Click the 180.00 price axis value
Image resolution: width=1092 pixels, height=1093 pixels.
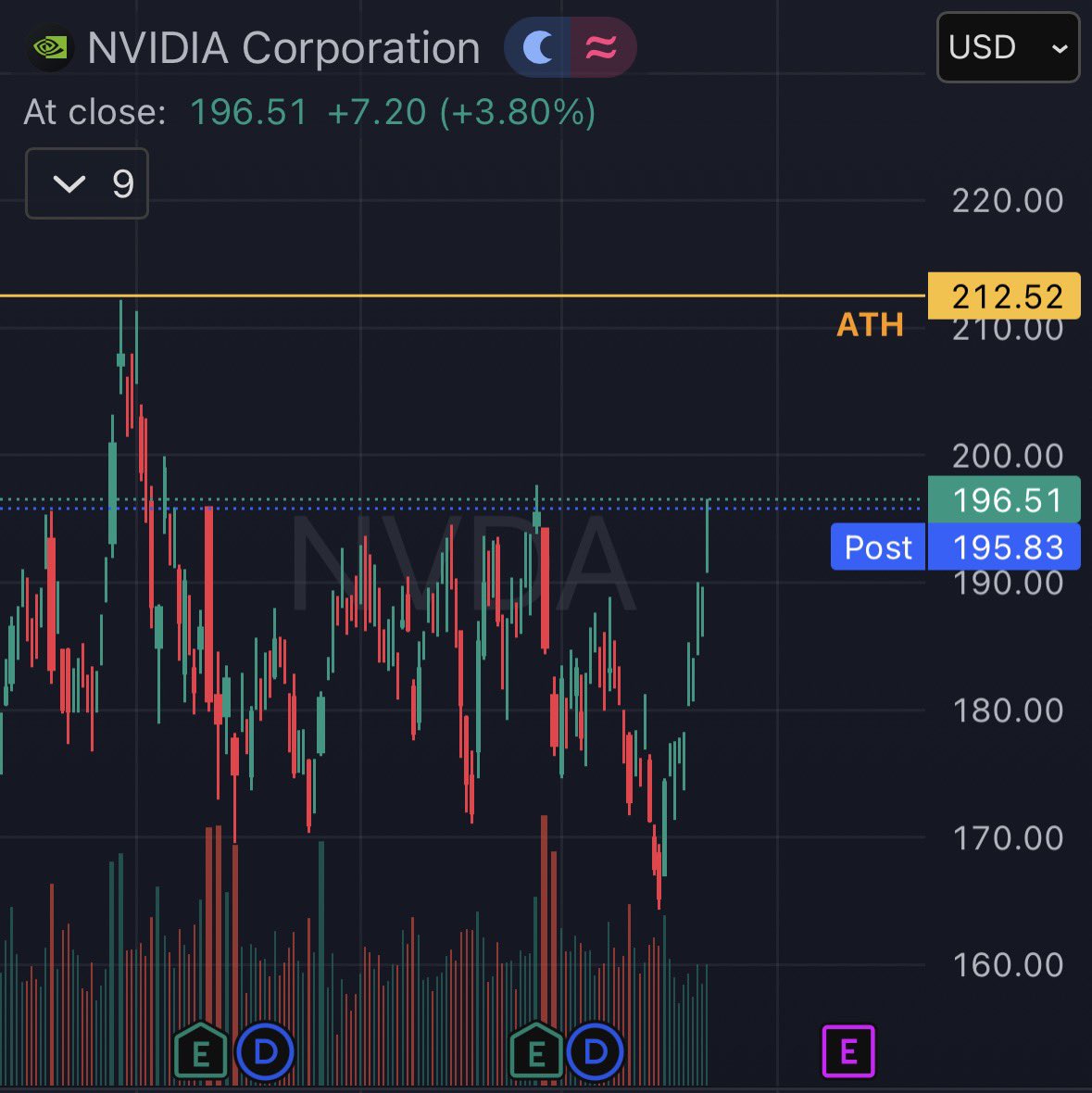(x=1008, y=710)
